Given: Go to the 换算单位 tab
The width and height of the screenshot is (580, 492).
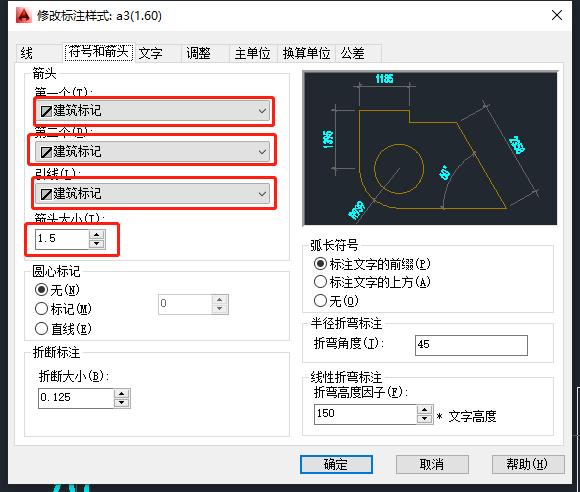Looking at the screenshot, I should (307, 53).
